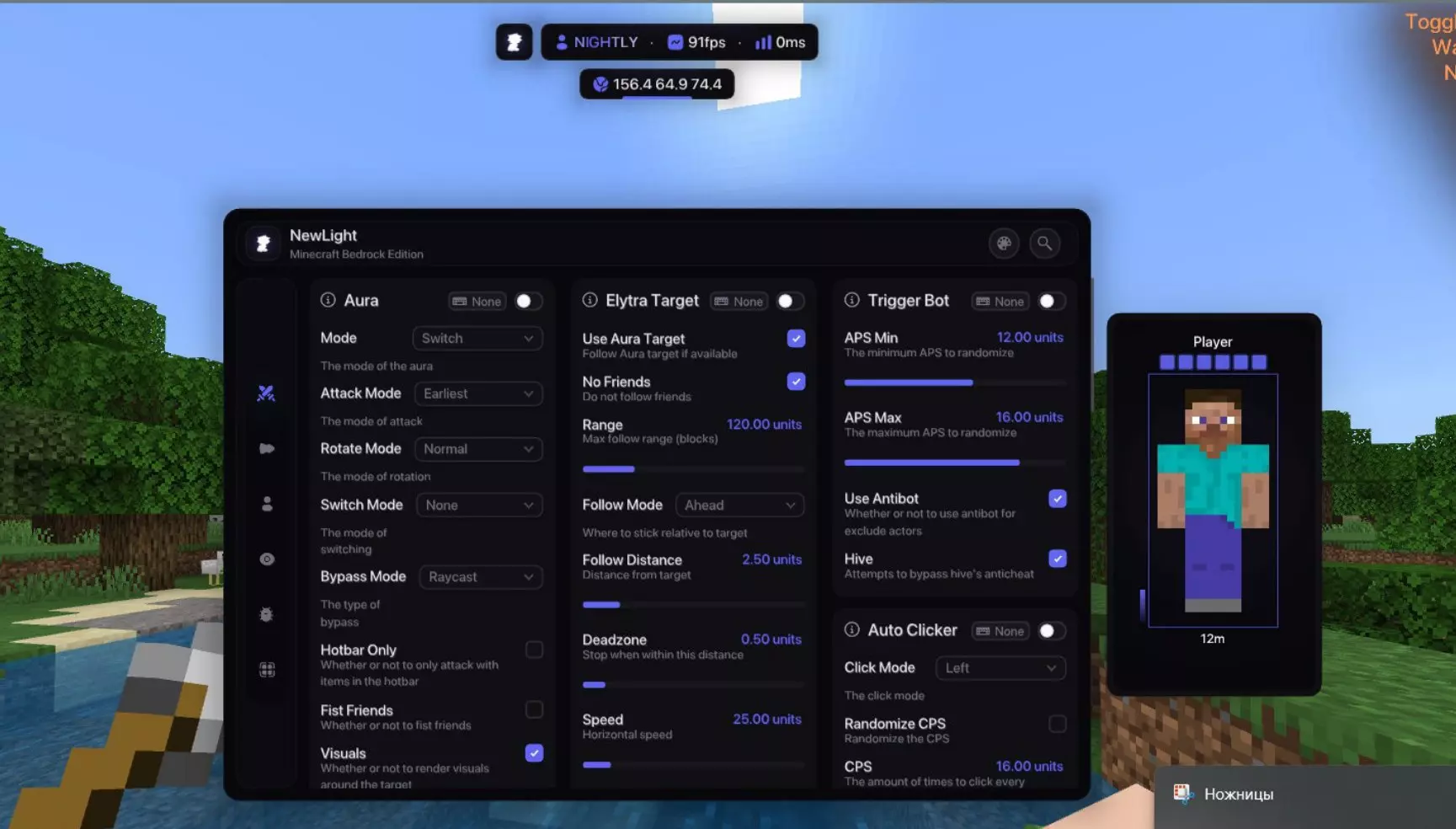The width and height of the screenshot is (1456, 829).
Task: Expand the Bypass Mode dropdown showing Raycast
Action: (481, 577)
